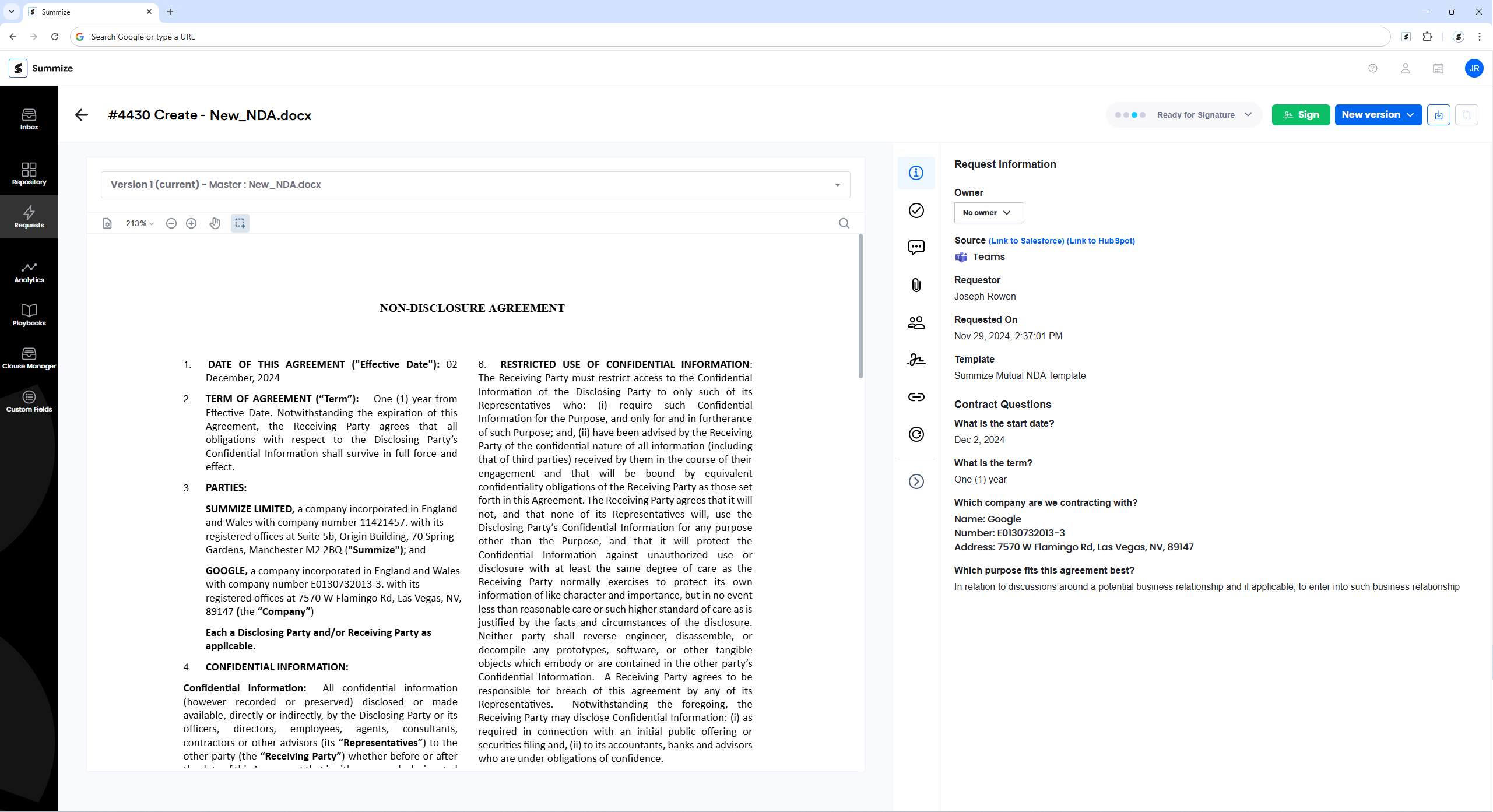This screenshot has height=812, width=1493.
Task: Go to Repository in the sidebar
Action: (29, 174)
